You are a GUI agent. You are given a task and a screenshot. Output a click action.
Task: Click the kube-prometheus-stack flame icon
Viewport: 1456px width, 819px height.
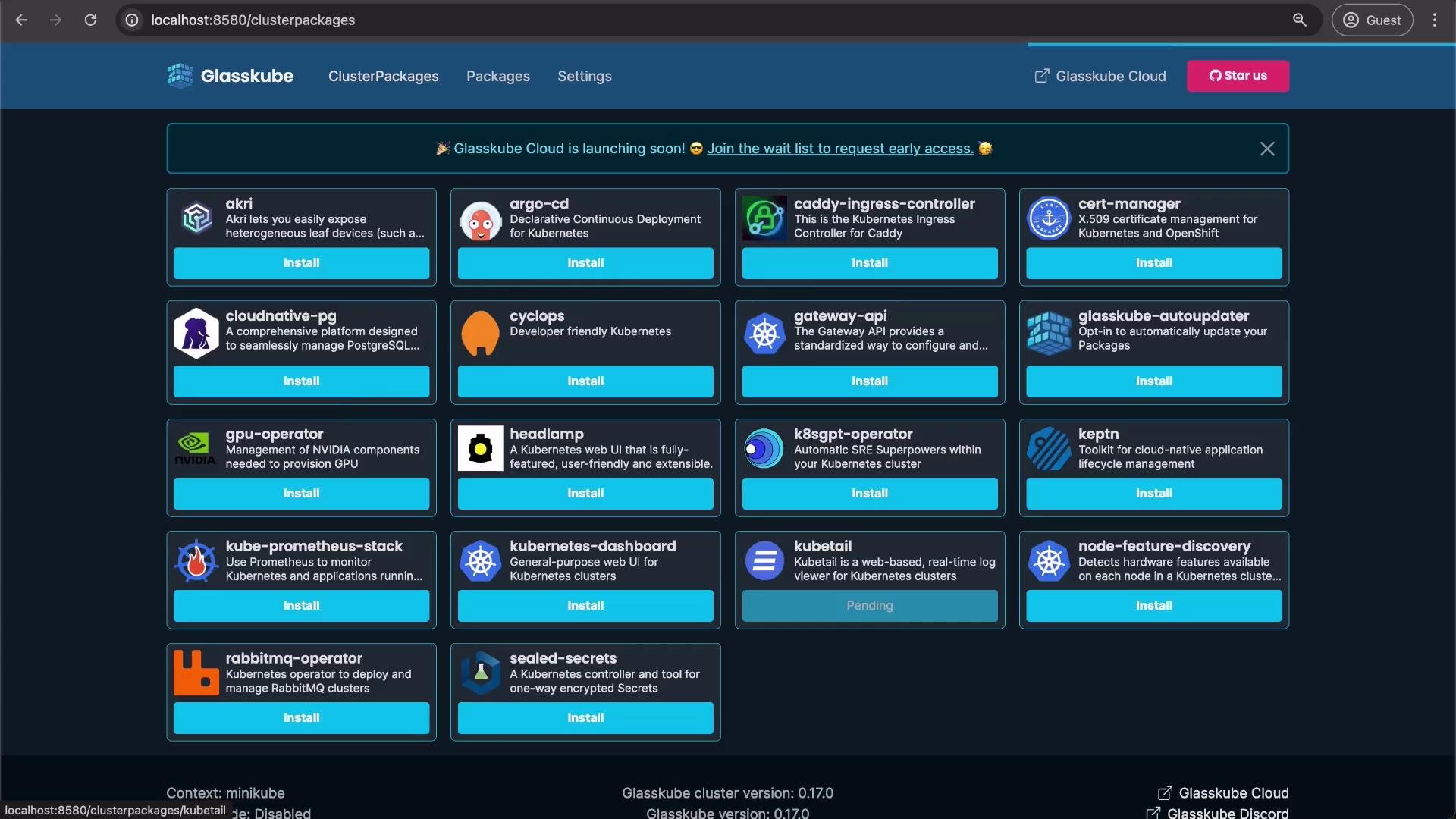[x=196, y=560]
